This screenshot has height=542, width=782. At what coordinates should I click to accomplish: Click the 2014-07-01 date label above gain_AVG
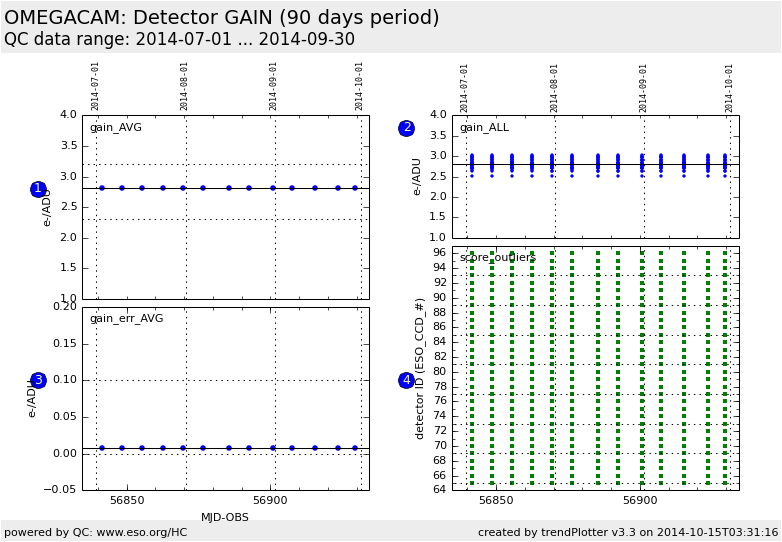click(96, 86)
